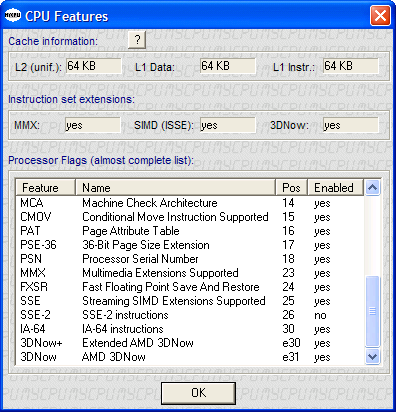Select the SSE-2 feature entry
The height and width of the screenshot is (412, 396).
tap(189, 315)
